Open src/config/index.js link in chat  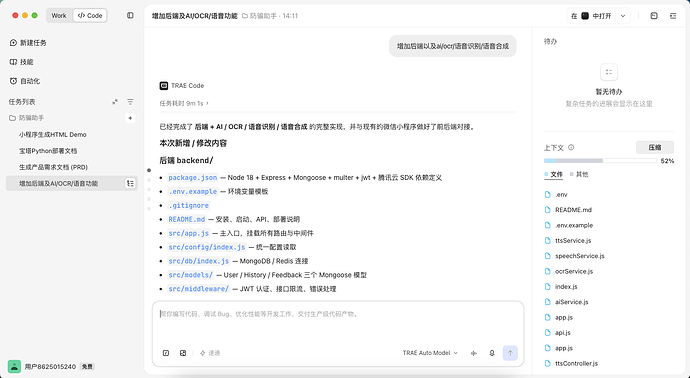207,247
